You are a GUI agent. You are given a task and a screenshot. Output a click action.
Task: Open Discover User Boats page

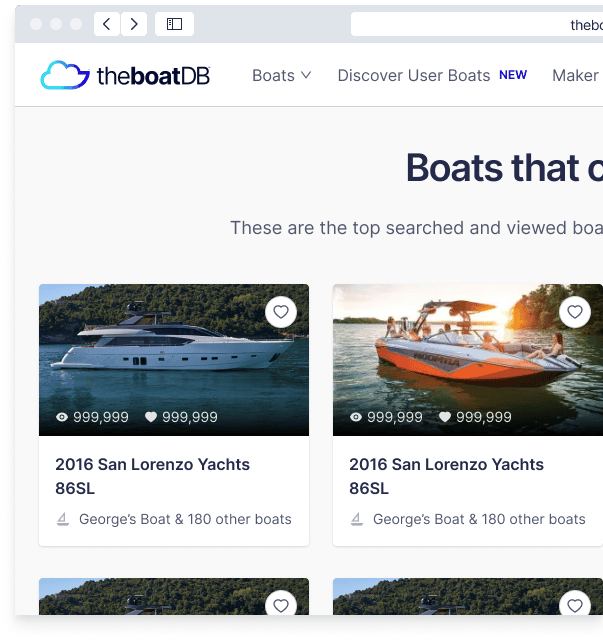point(414,76)
